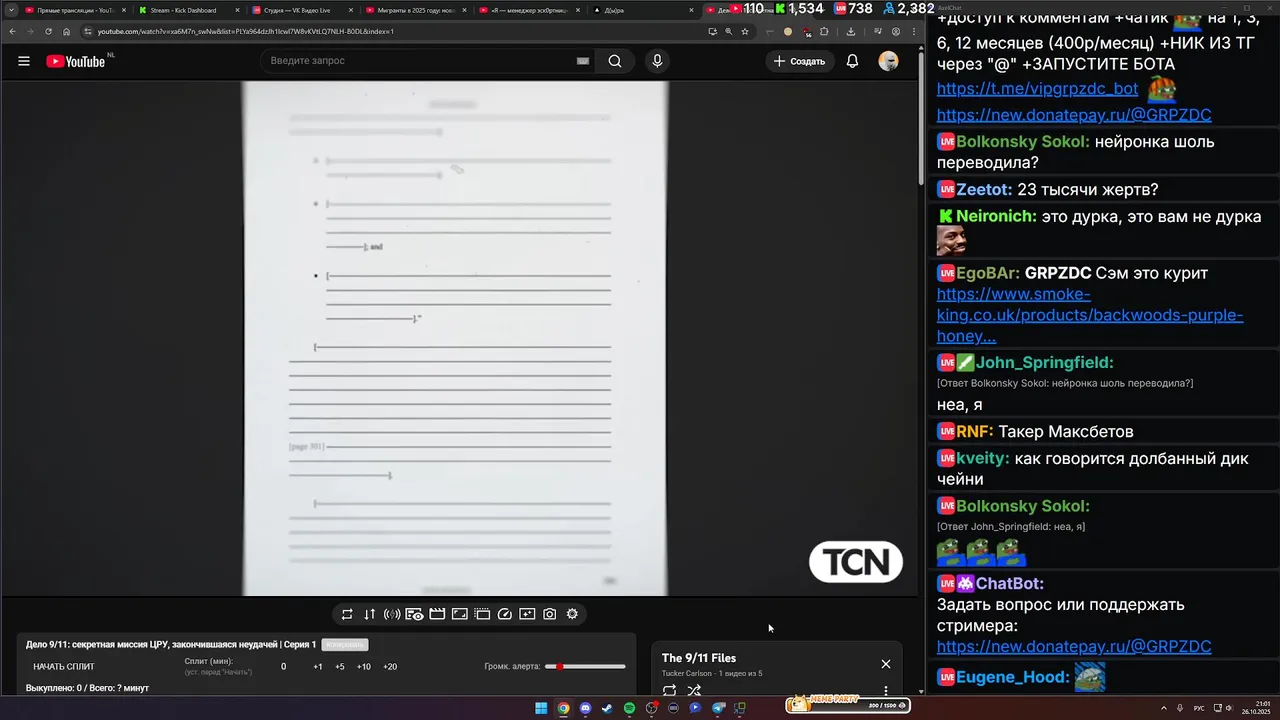Close the 9/11 Files playlist panel

tap(886, 664)
